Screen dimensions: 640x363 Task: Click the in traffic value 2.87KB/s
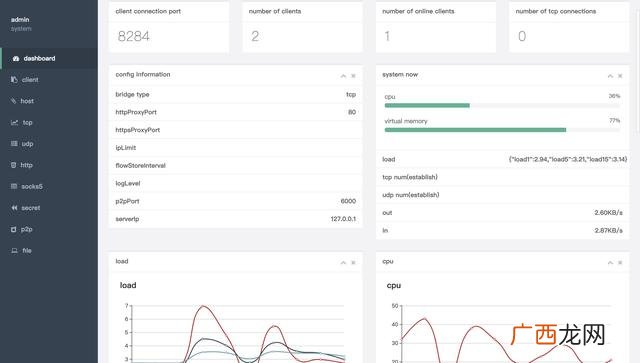click(609, 230)
